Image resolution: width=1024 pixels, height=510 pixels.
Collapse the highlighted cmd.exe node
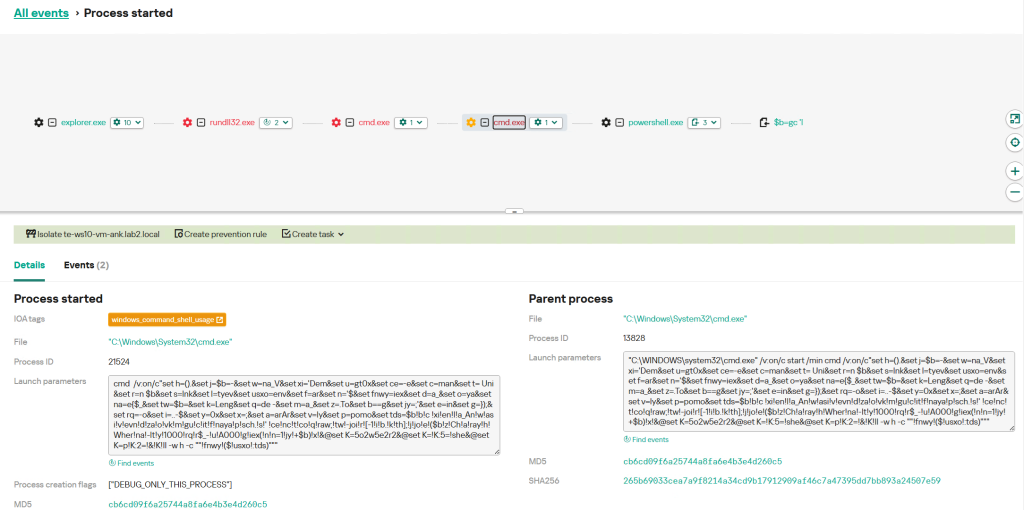click(485, 122)
